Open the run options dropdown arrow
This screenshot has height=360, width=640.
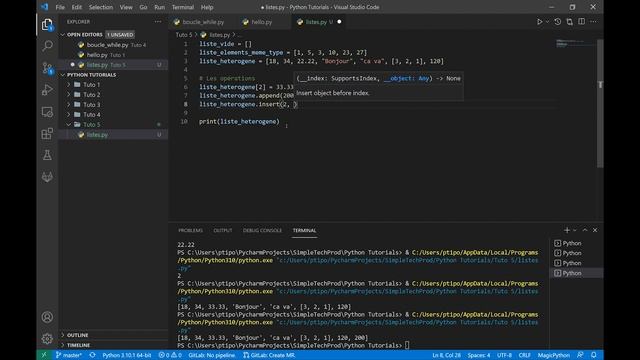[547, 22]
